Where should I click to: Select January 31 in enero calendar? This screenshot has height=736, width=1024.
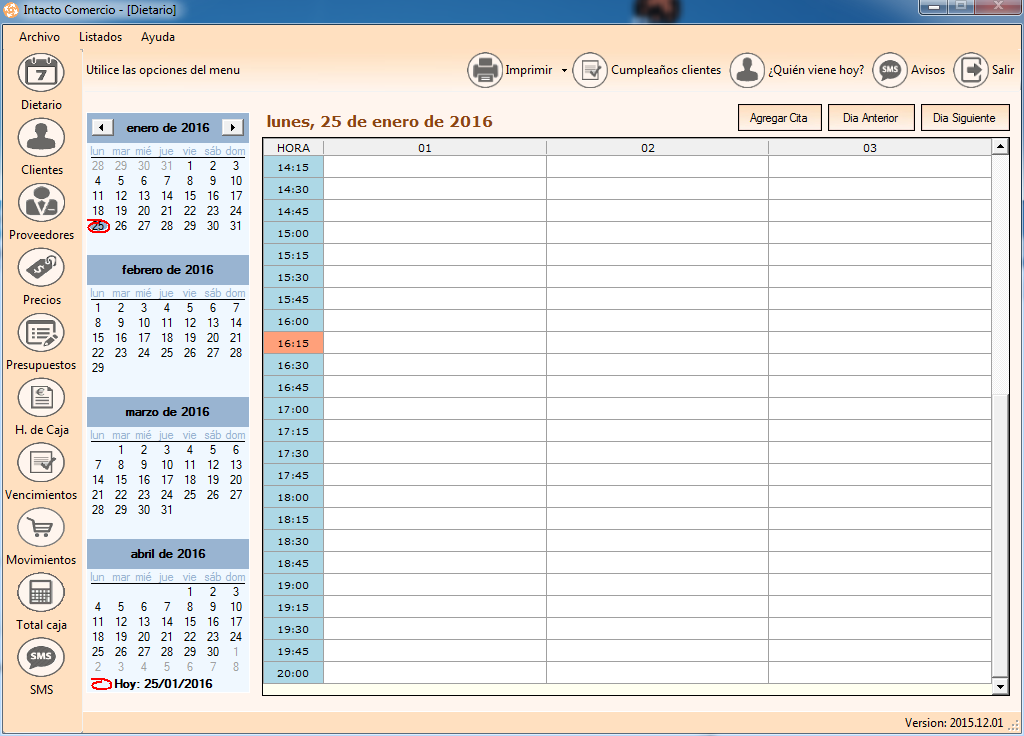click(236, 226)
